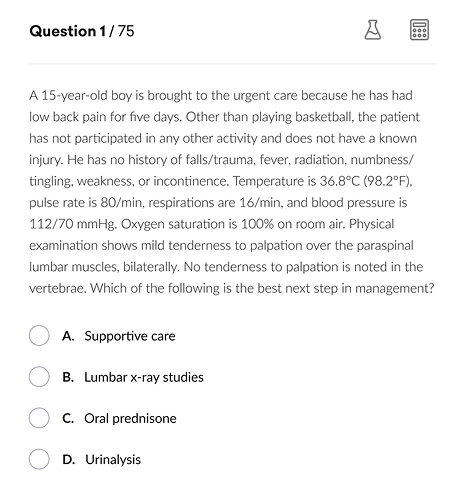Click the option letter 'C.'

[x=68, y=419]
